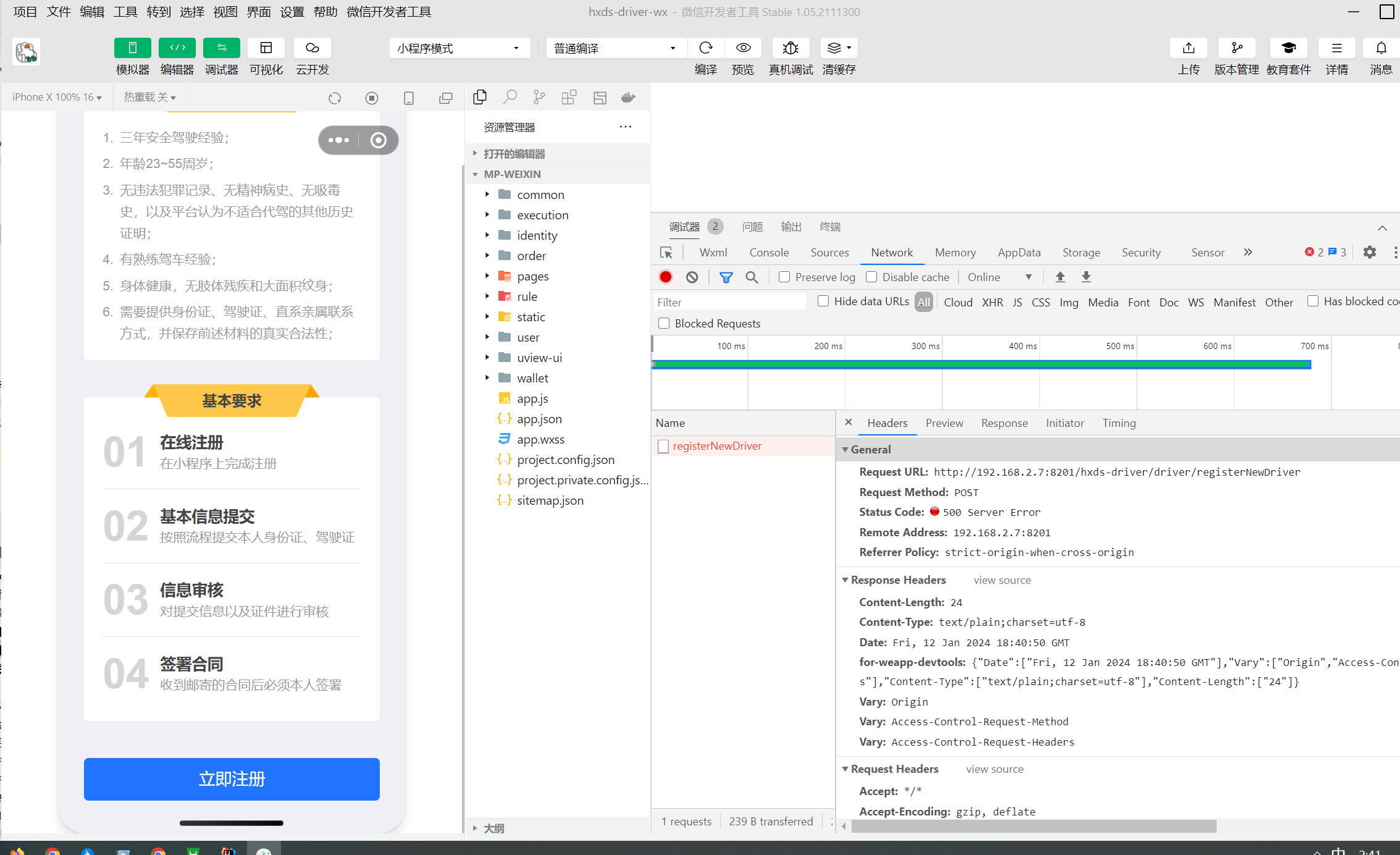Image resolution: width=1400 pixels, height=855 pixels.
Task: Click the network Filter text field
Action: tap(730, 302)
